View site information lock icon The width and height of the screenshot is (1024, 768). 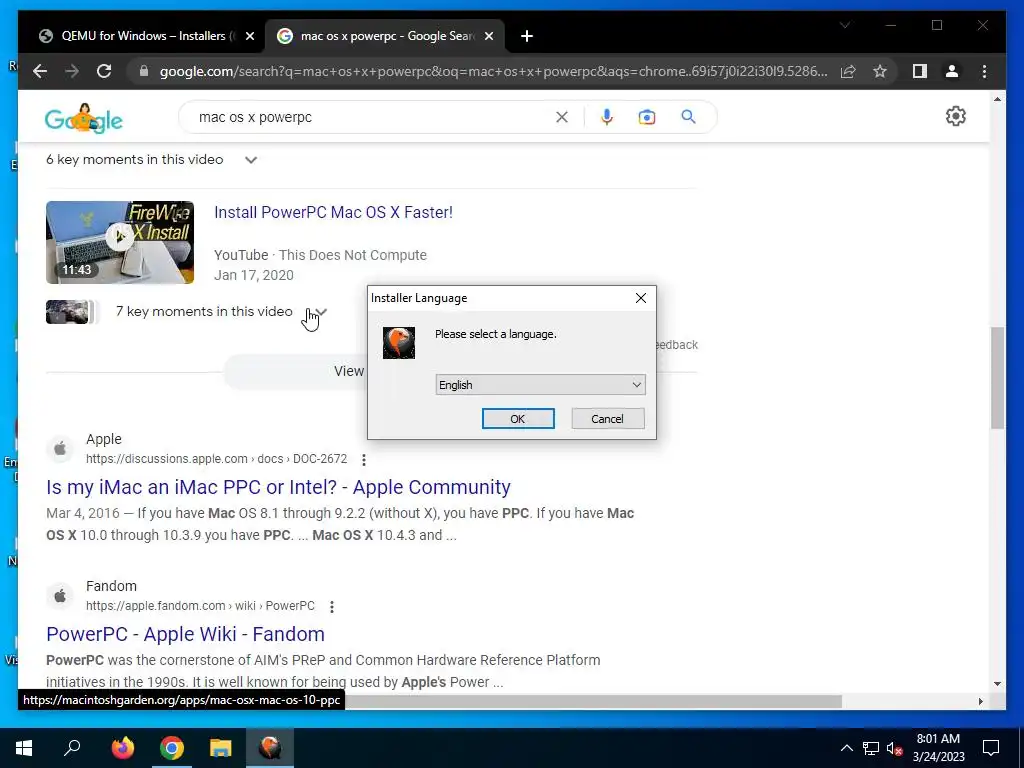(144, 71)
